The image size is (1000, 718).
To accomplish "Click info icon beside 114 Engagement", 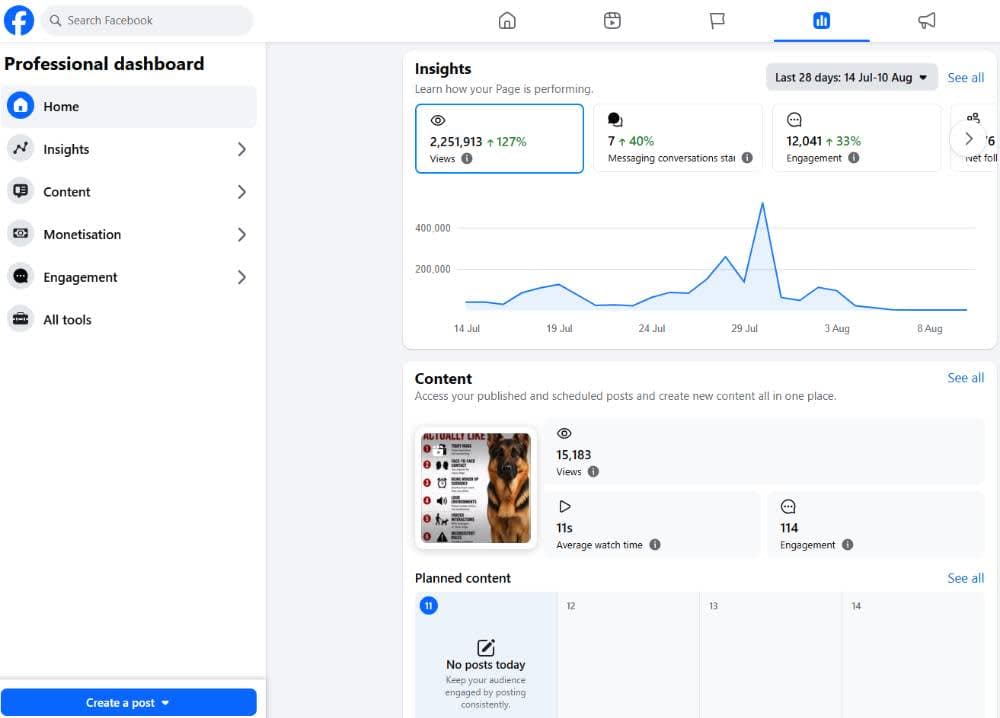I will point(848,545).
